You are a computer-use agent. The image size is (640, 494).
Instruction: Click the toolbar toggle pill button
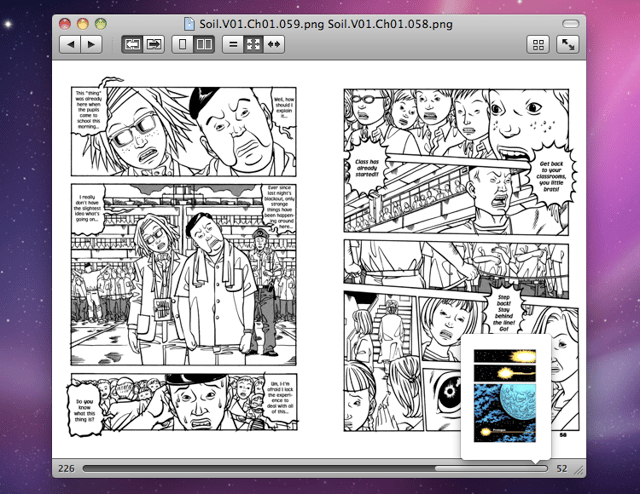[x=571, y=24]
